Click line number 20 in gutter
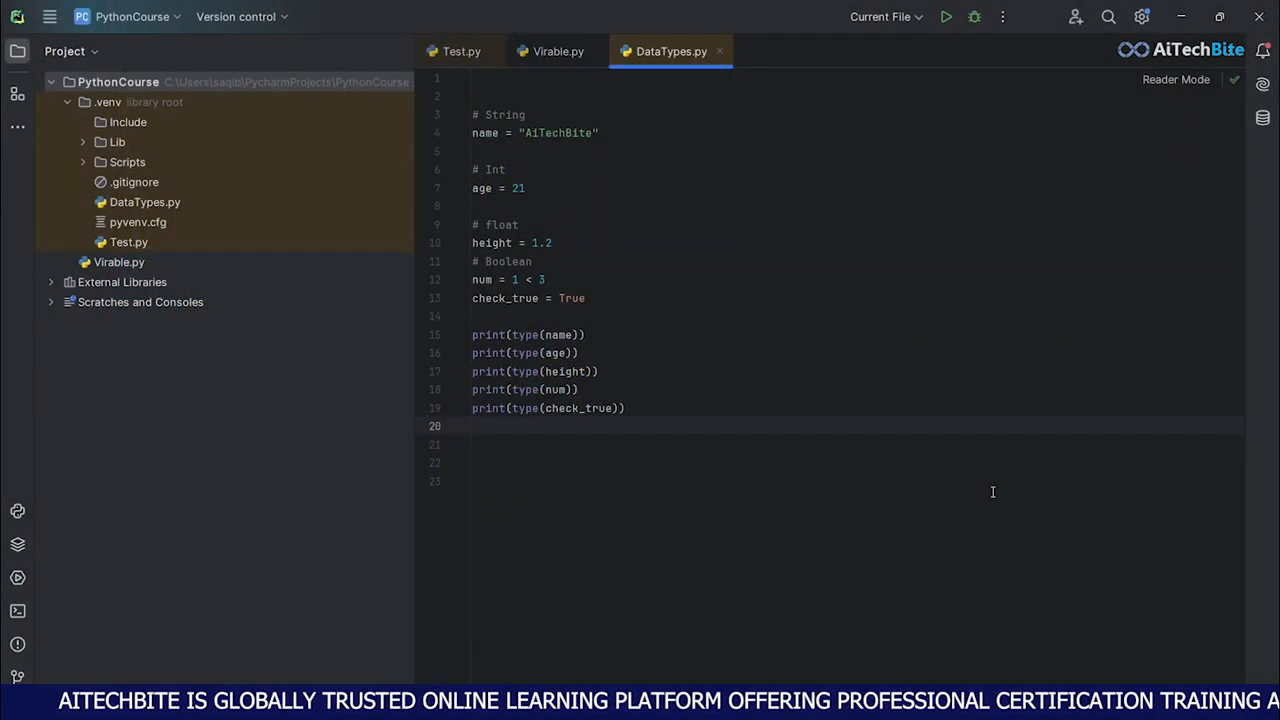1280x720 pixels. (434, 426)
